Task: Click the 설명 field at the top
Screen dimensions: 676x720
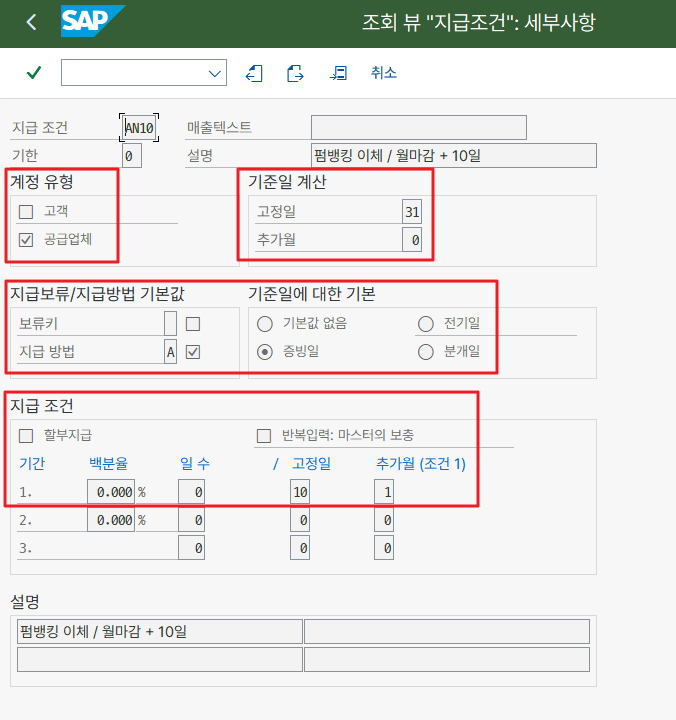Action: pos(454,156)
